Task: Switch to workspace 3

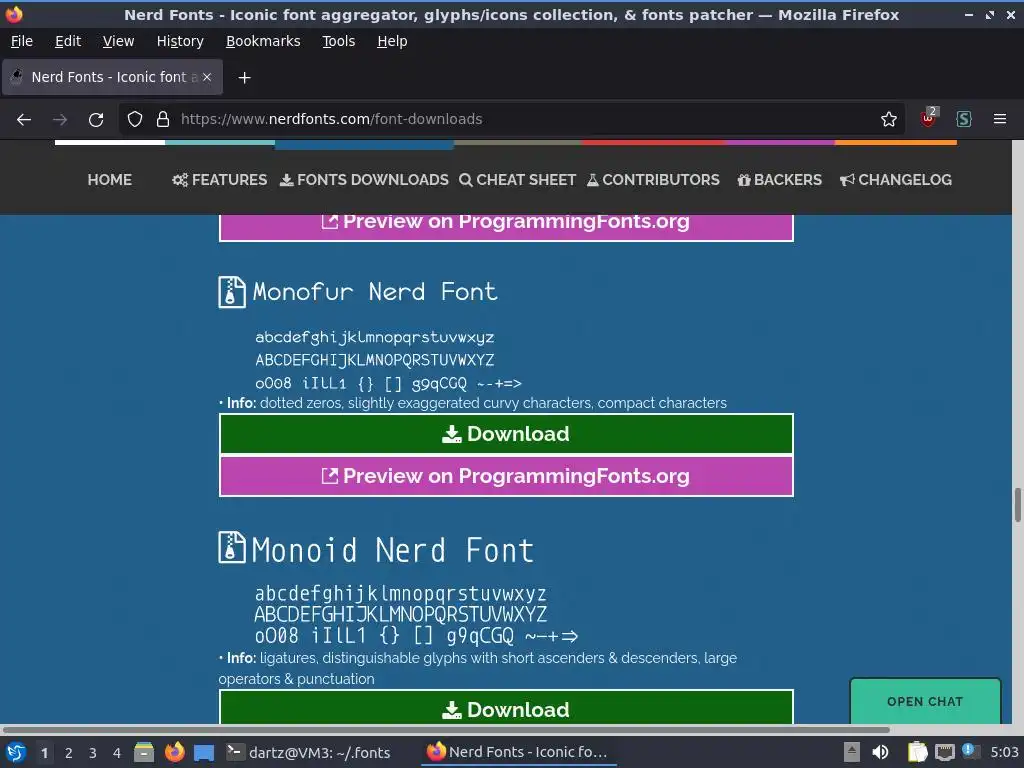Action: point(93,753)
